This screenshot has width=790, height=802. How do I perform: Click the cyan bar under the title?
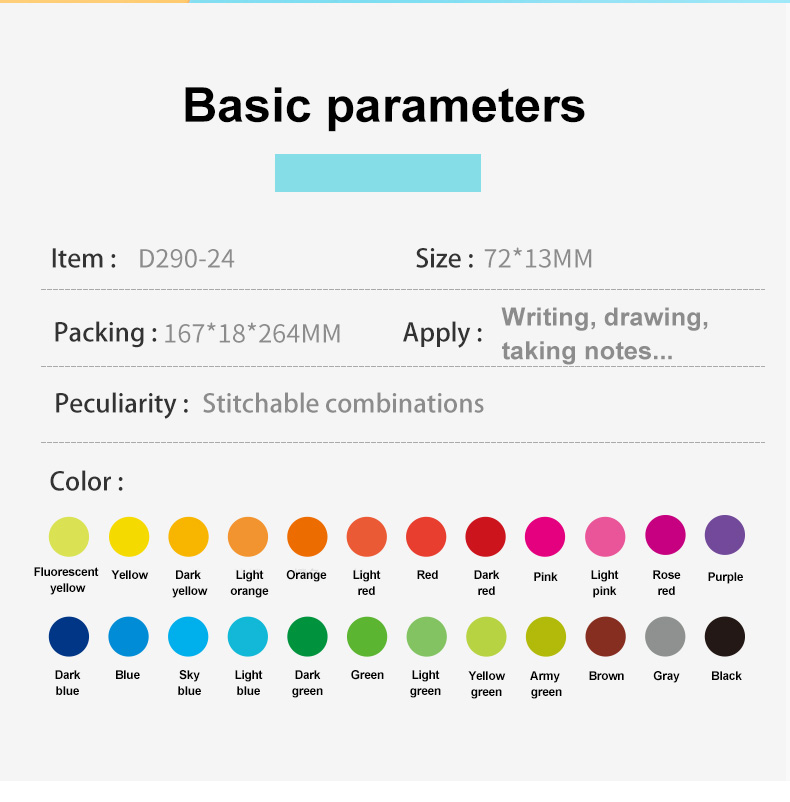click(x=378, y=173)
